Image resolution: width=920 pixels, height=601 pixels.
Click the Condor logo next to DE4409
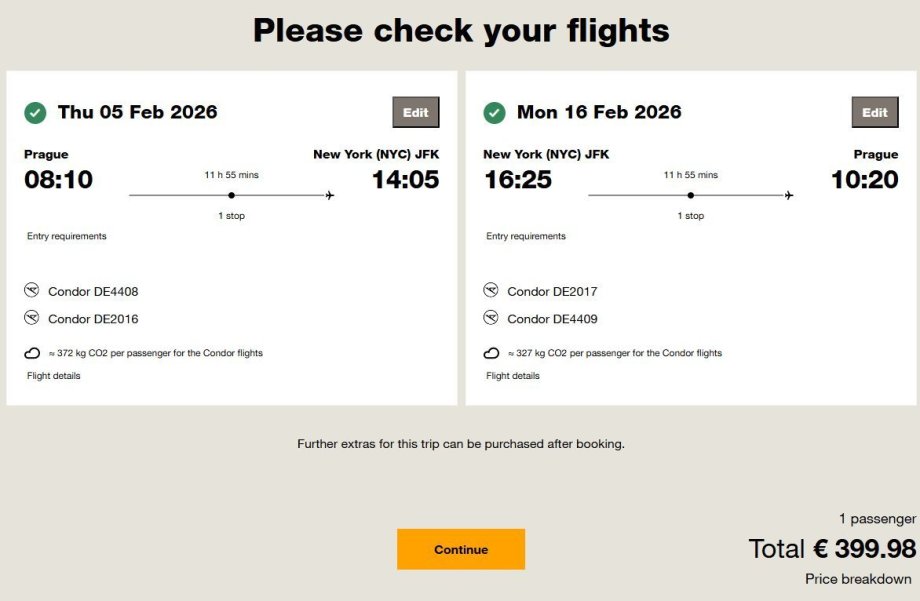tap(491, 319)
